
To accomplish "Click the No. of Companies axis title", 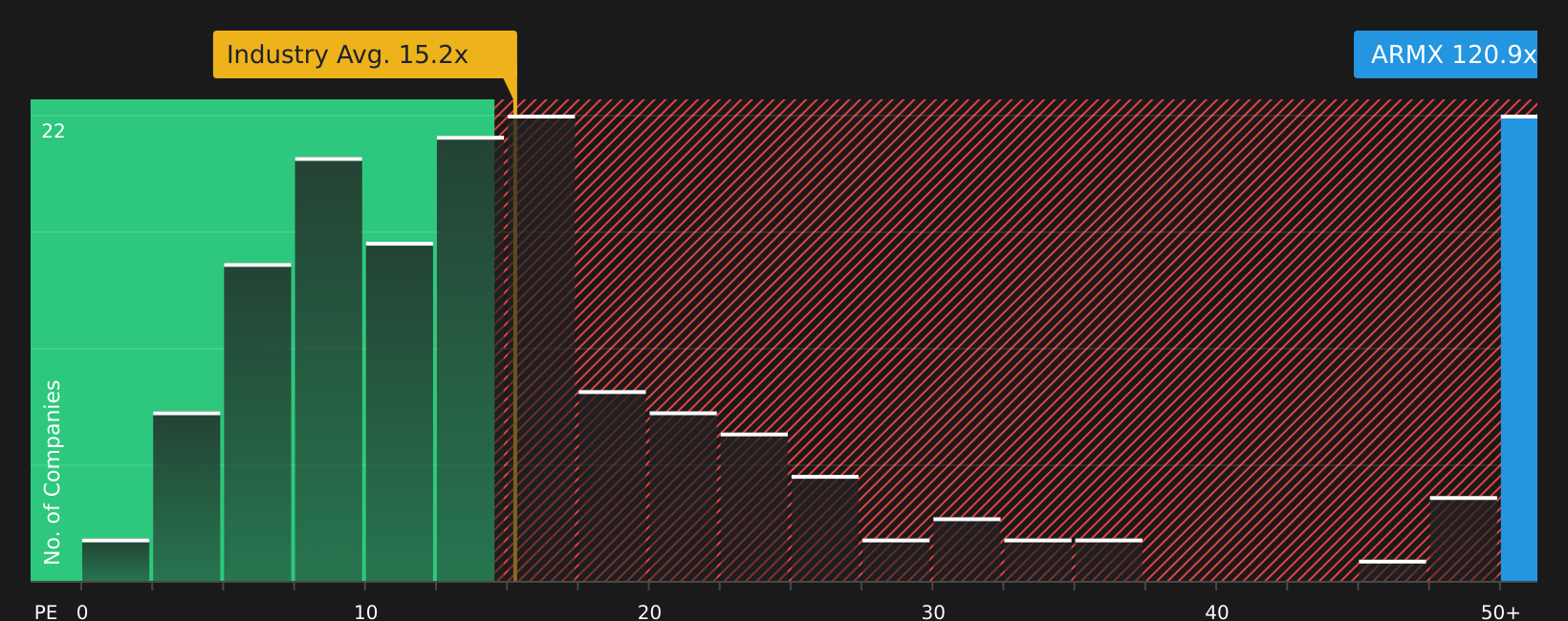I will point(53,472).
